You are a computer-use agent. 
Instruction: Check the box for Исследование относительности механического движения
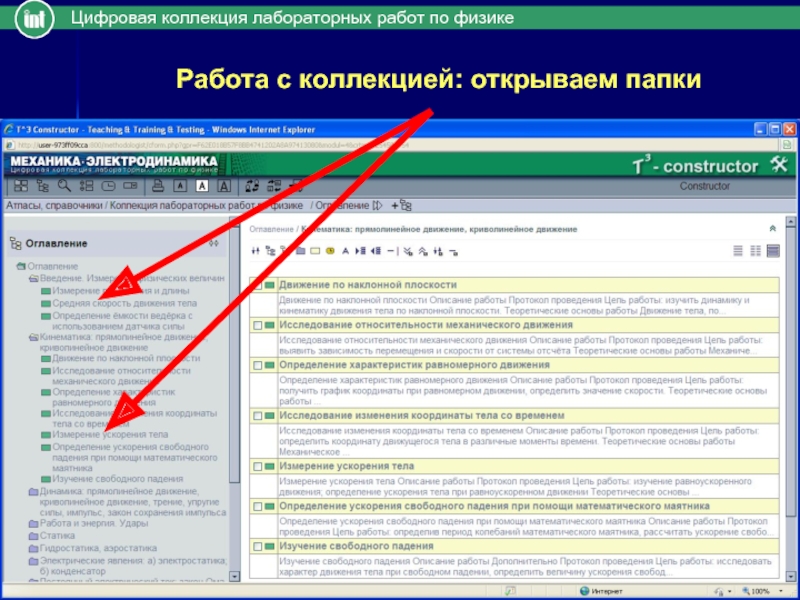click(x=258, y=325)
